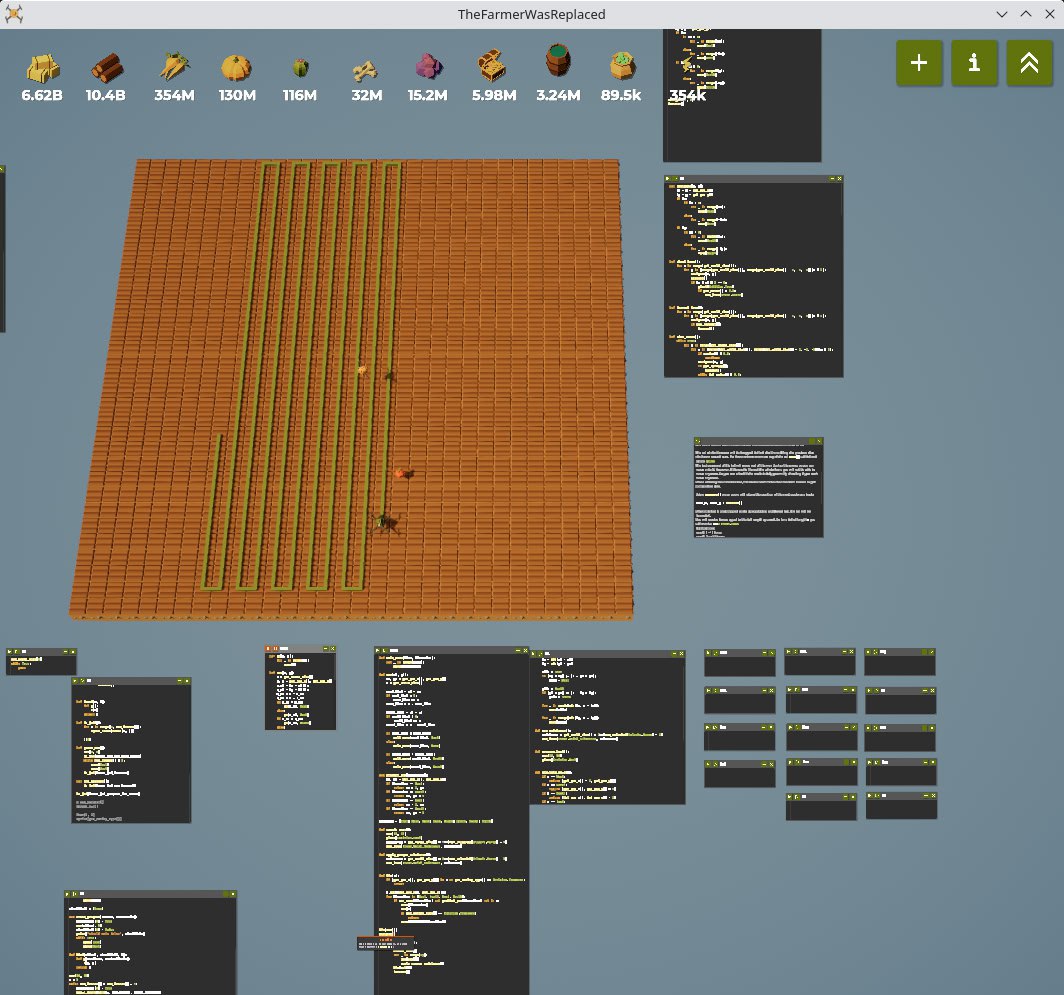Viewport: 1064px width, 995px height.
Task: Select the carrot resource icon showing 354M
Action: (174, 68)
